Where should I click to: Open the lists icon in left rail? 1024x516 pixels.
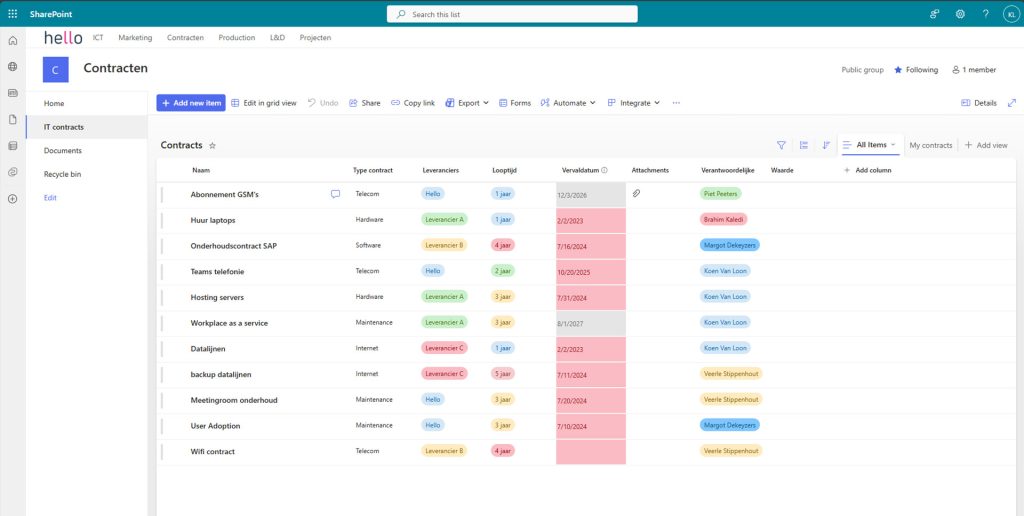point(12,146)
